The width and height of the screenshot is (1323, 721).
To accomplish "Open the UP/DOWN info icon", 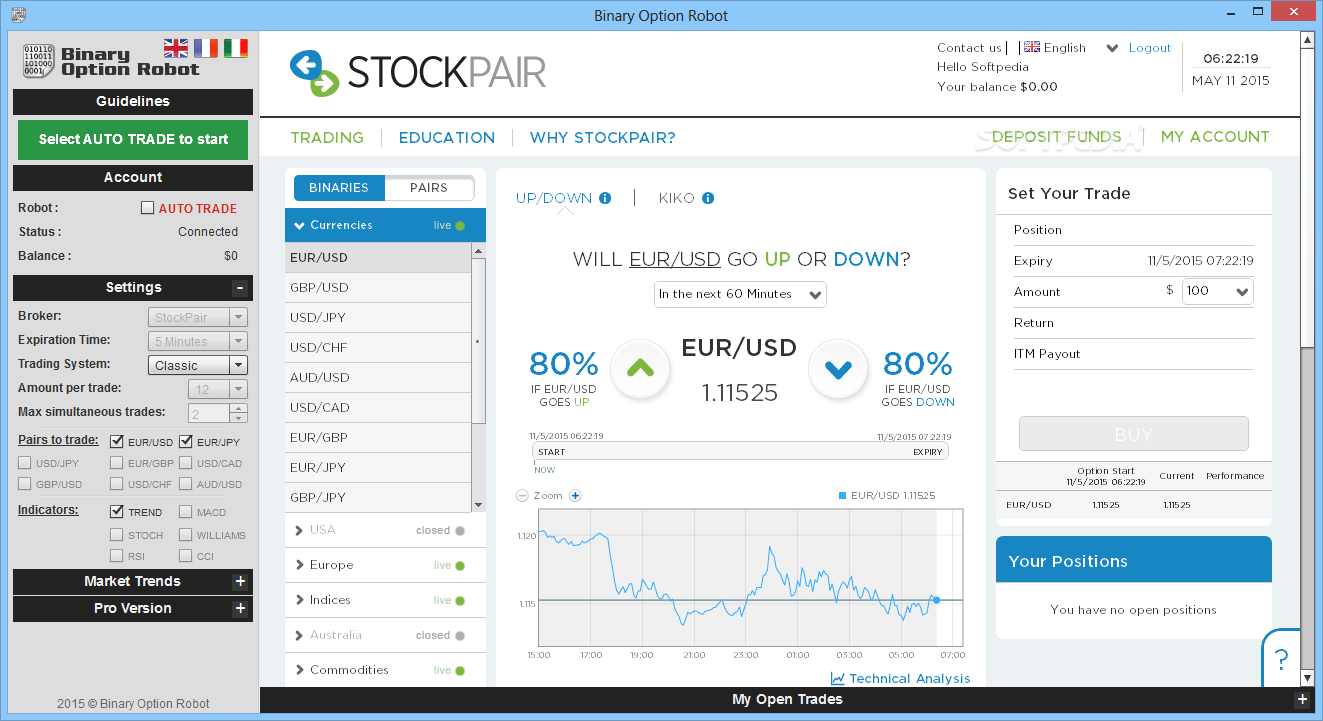I will point(605,198).
